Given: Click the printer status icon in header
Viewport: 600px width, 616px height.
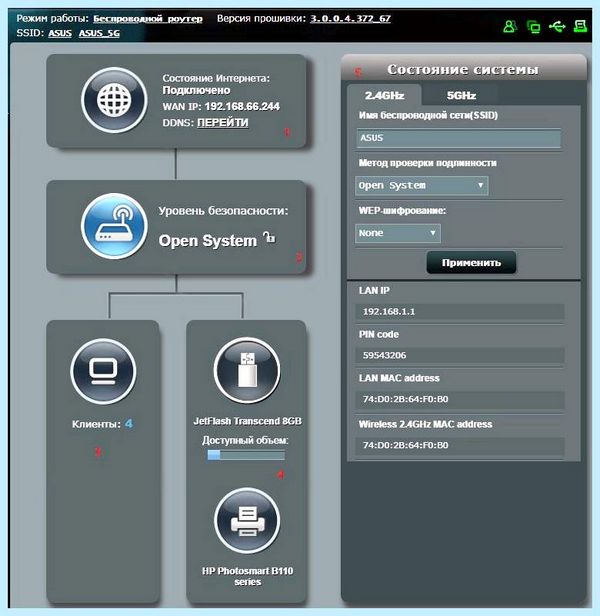Looking at the screenshot, I should (580, 26).
